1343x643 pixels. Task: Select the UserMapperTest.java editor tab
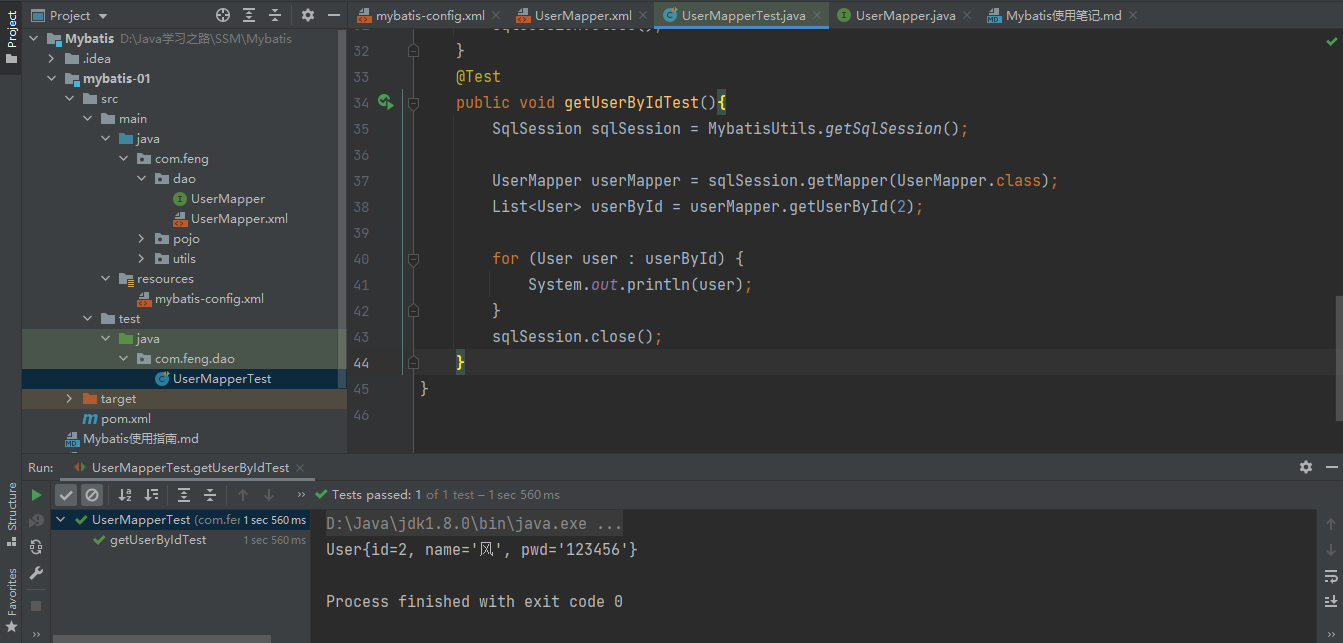pos(743,15)
